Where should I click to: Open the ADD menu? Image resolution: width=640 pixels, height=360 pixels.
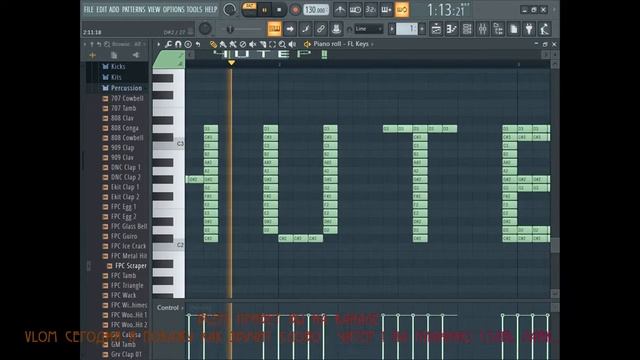[x=114, y=9]
